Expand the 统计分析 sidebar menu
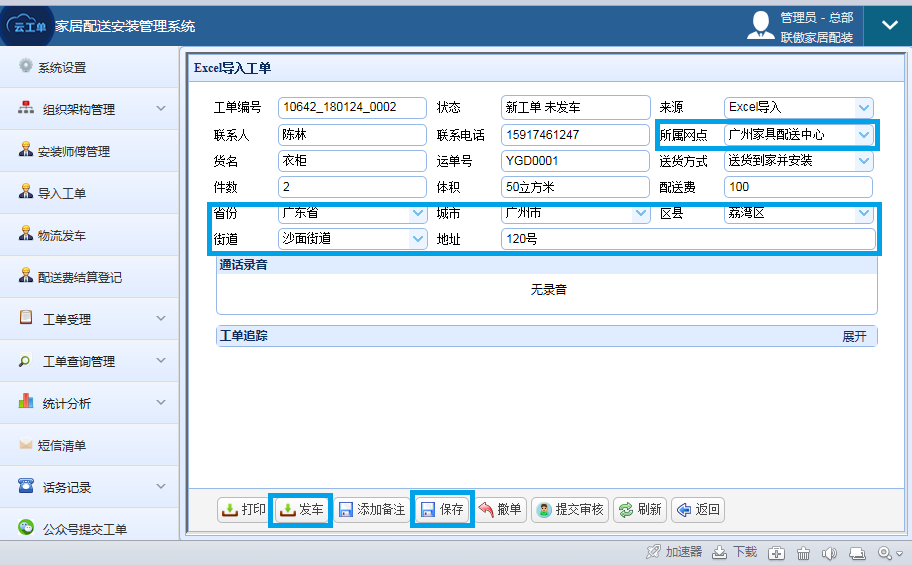Viewport: 912px width, 565px height. [x=90, y=404]
